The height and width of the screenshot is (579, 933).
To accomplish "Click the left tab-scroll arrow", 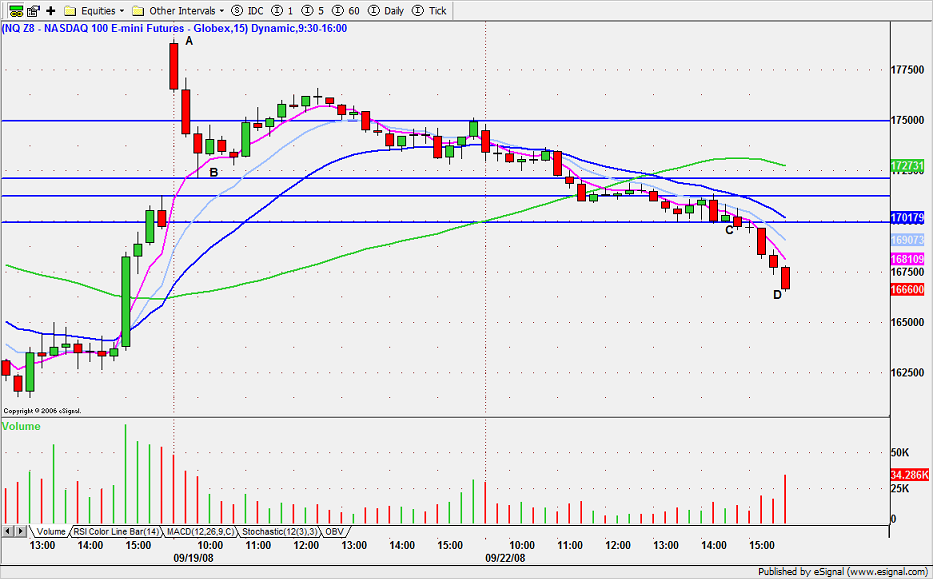I will [8, 531].
